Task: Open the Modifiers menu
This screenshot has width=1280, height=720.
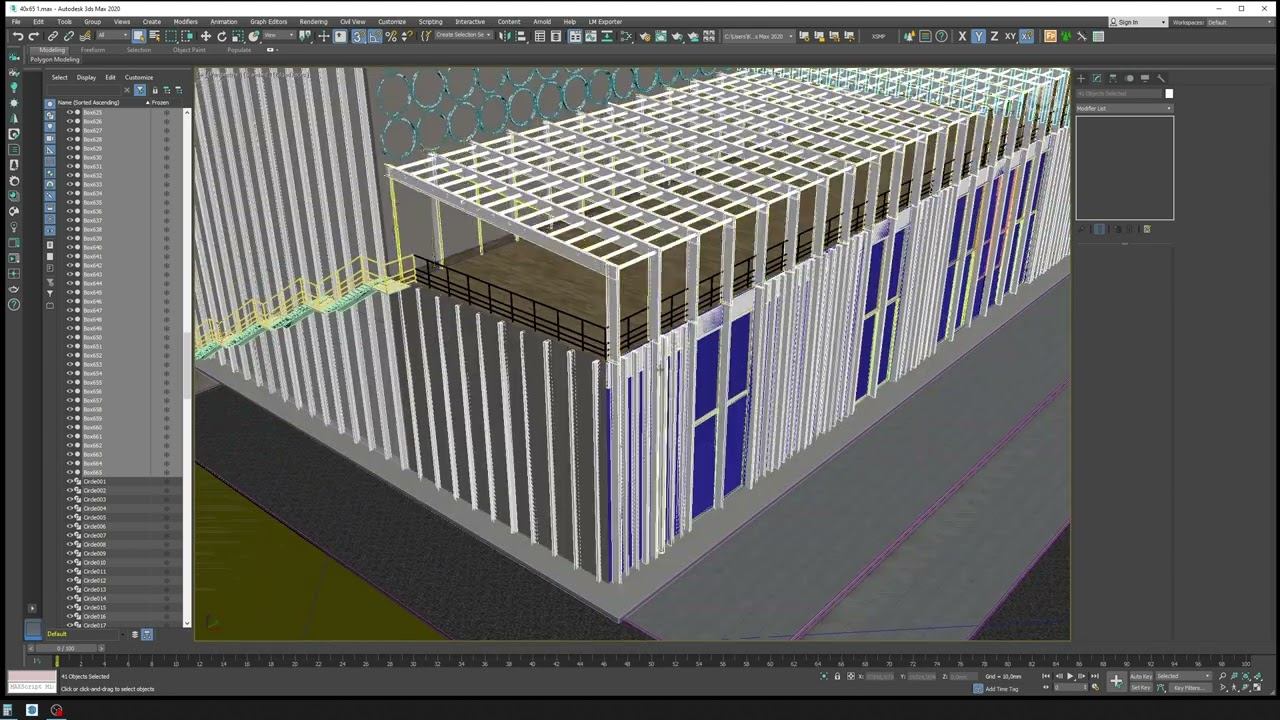Action: pyautogui.click(x=185, y=21)
